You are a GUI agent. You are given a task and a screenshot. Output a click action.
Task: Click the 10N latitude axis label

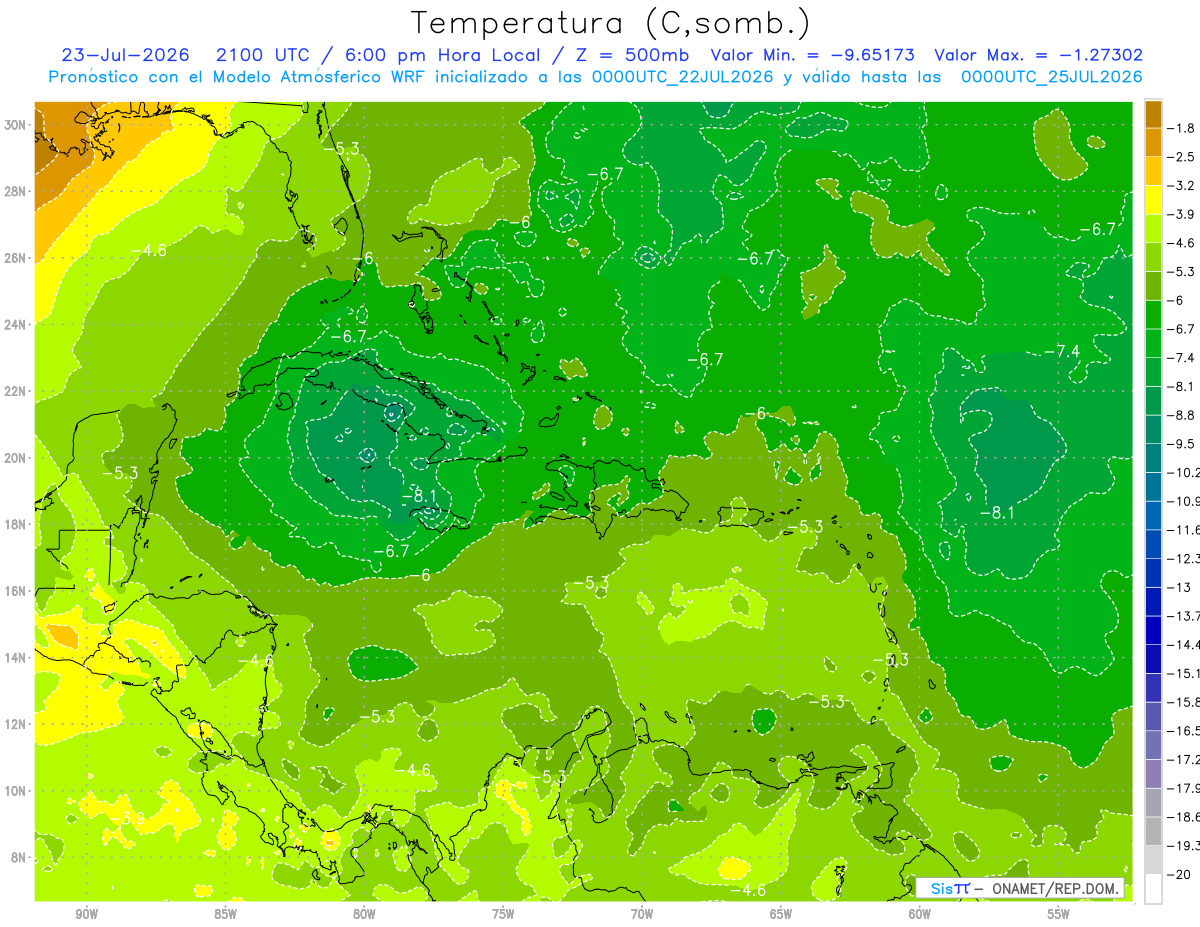(16, 790)
